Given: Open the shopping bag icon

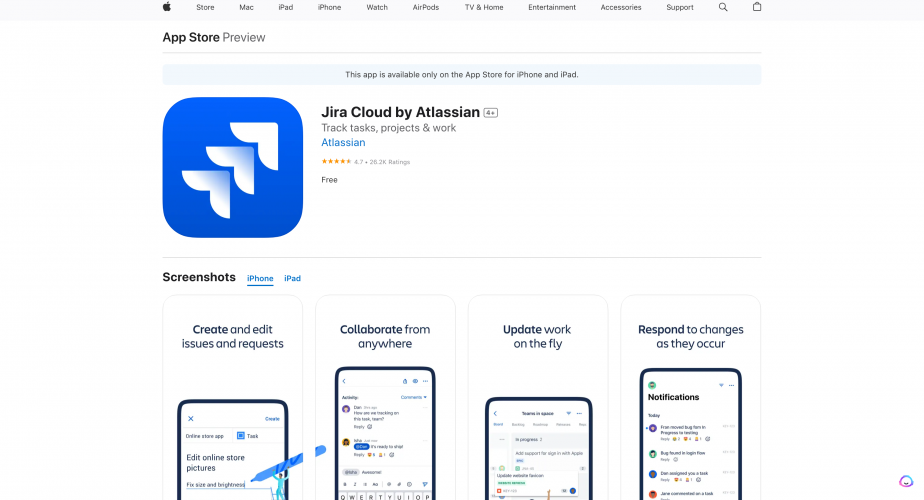Looking at the screenshot, I should click(757, 7).
